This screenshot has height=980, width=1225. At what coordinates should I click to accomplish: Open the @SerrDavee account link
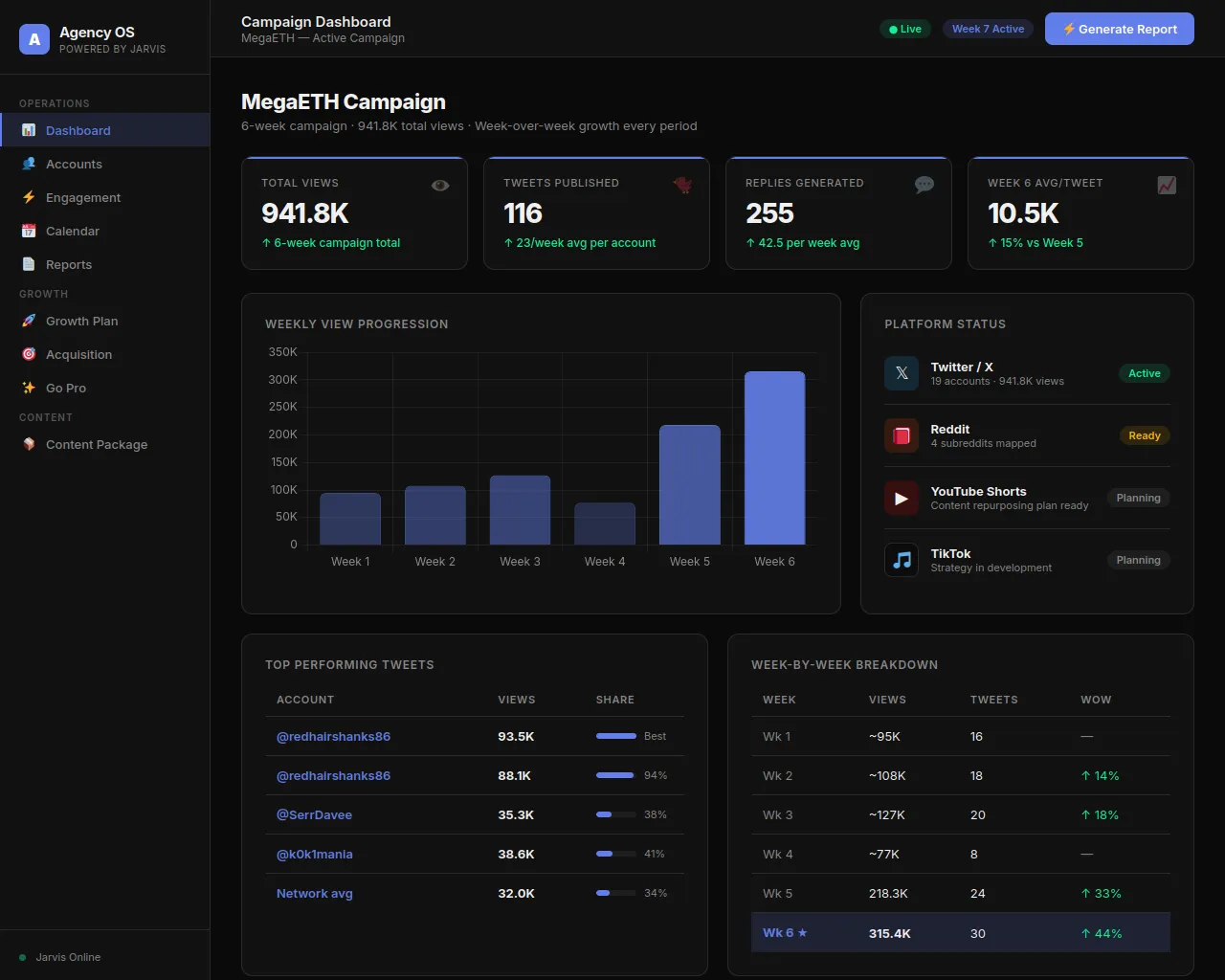[x=314, y=814]
